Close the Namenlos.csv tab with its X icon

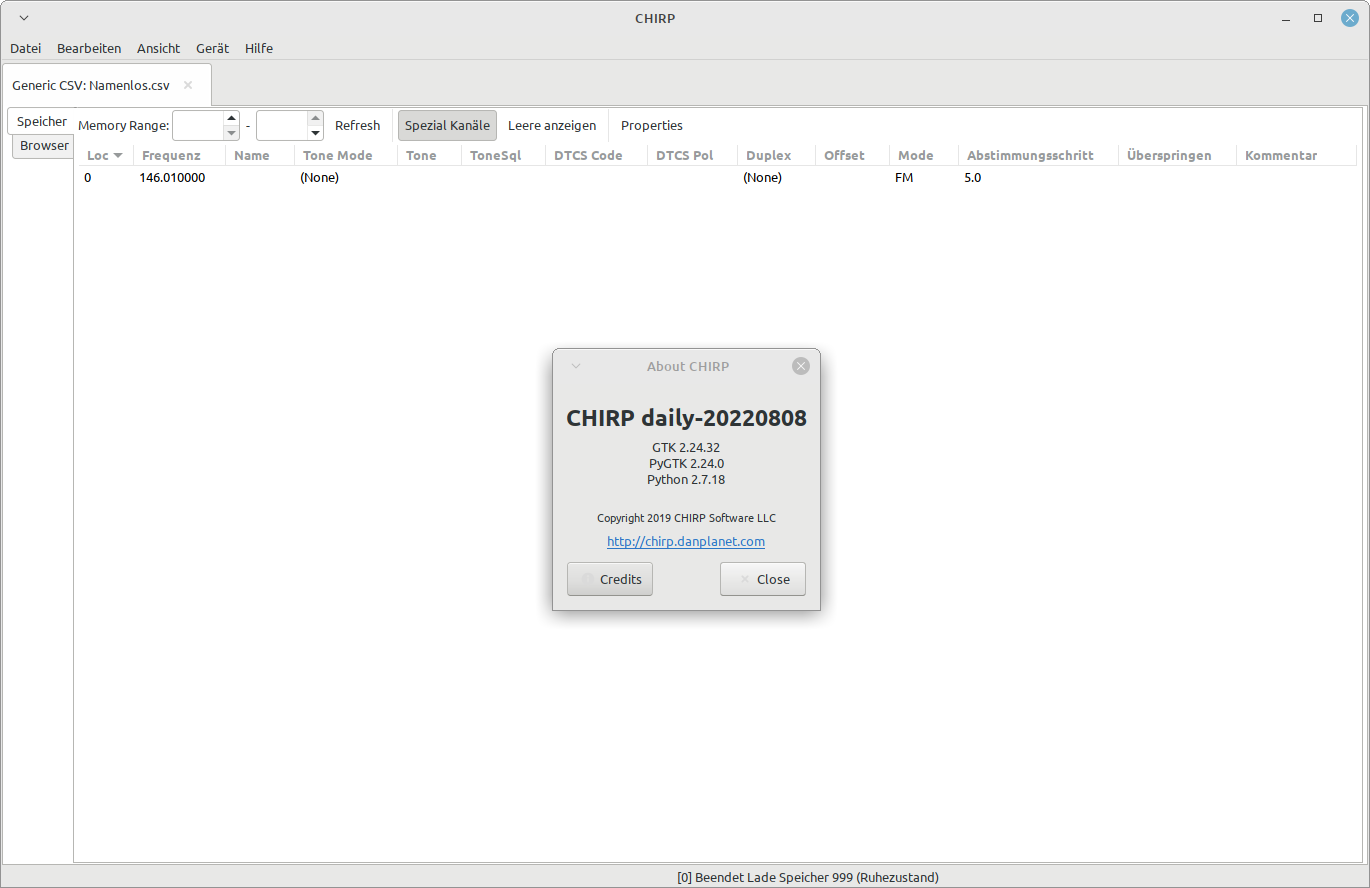click(188, 85)
